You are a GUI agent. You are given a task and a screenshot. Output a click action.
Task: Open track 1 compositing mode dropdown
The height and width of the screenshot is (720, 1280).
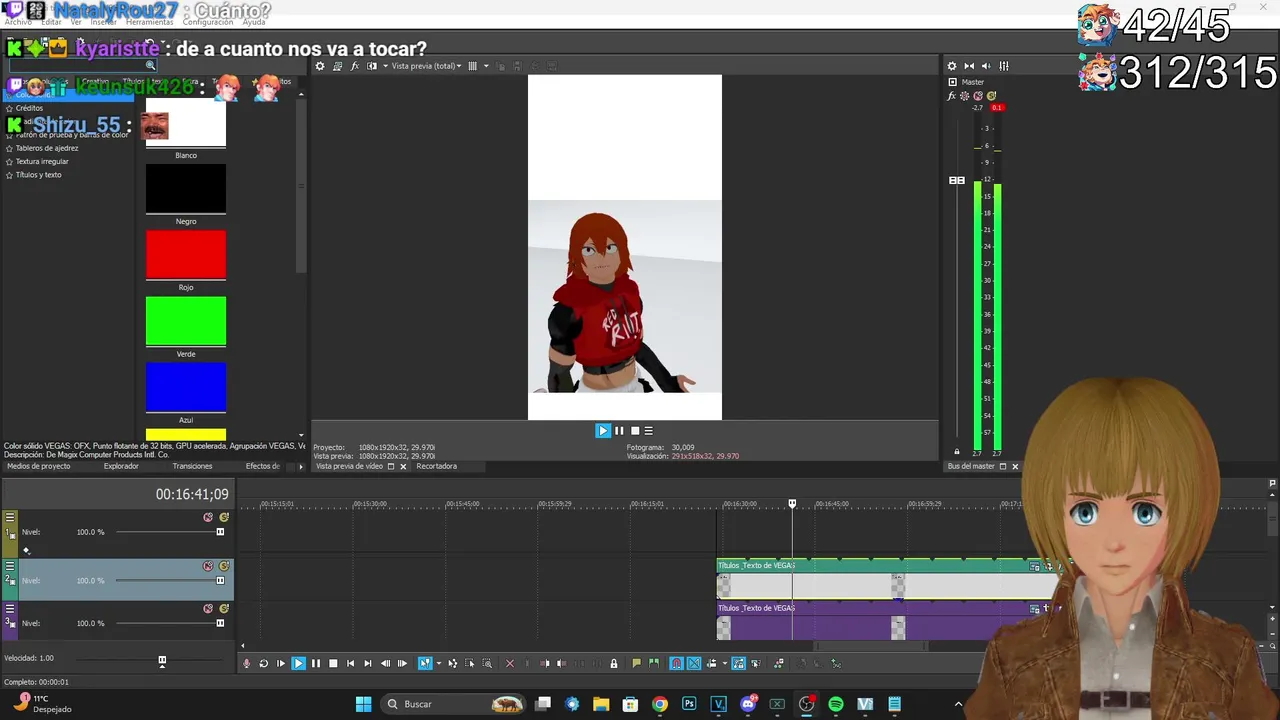pos(26,550)
